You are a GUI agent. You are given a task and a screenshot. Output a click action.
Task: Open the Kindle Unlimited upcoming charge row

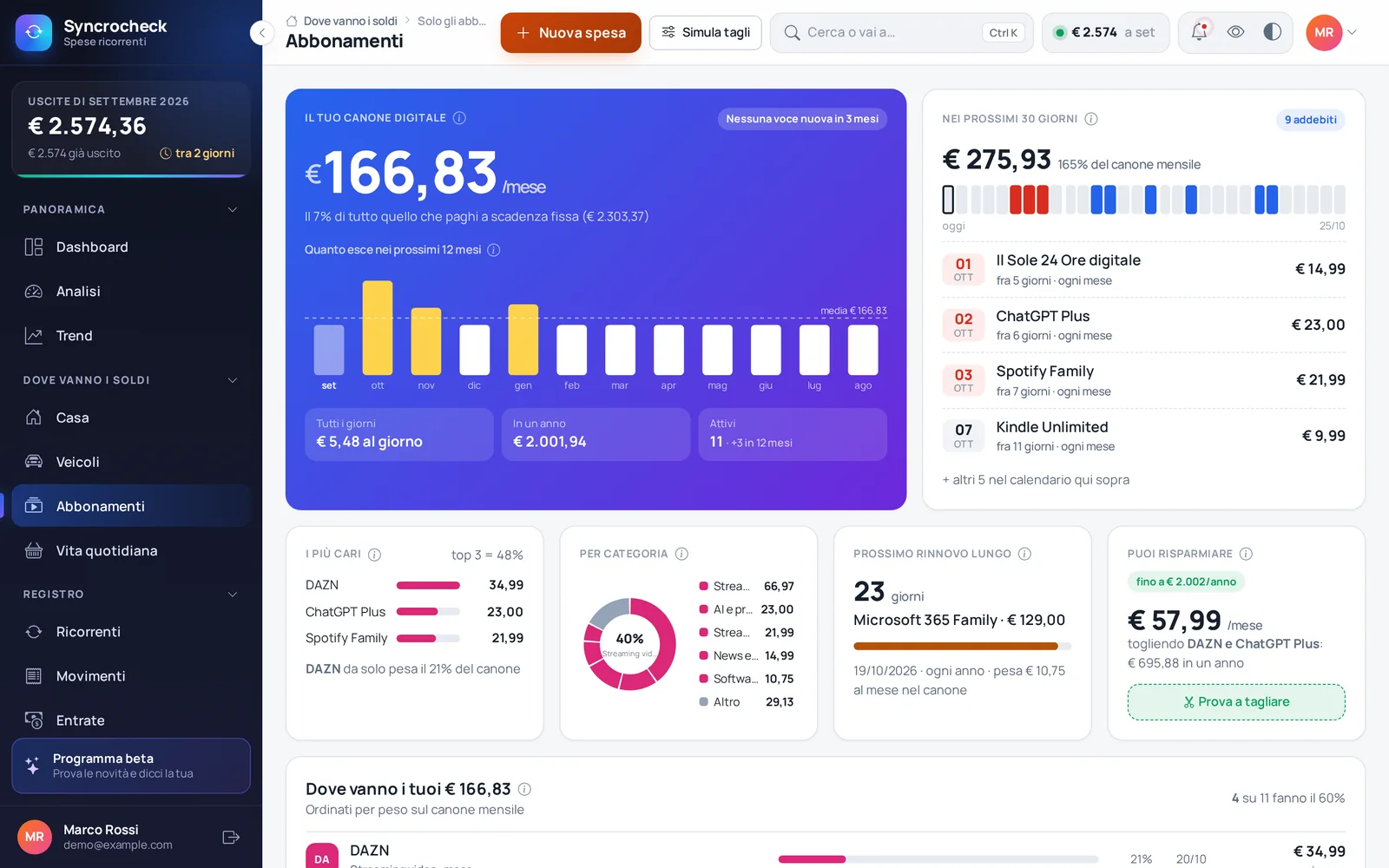coord(1143,436)
